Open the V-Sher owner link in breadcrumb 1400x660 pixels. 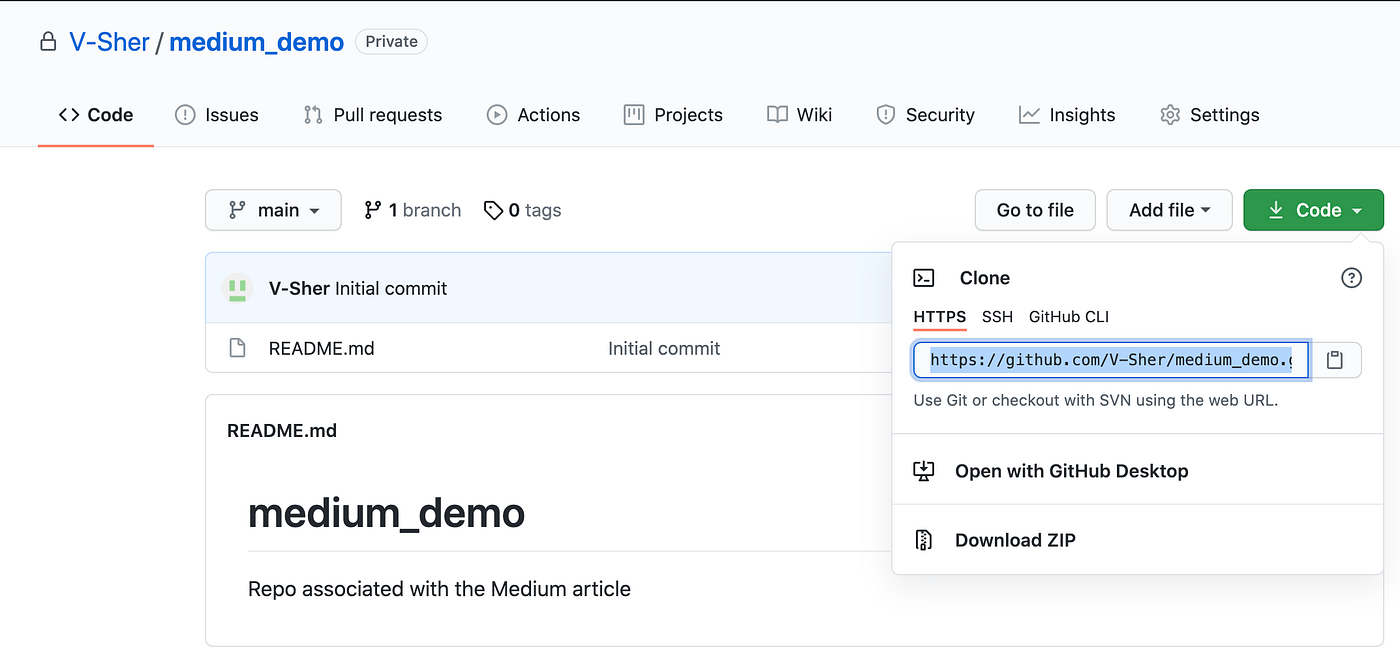click(109, 42)
